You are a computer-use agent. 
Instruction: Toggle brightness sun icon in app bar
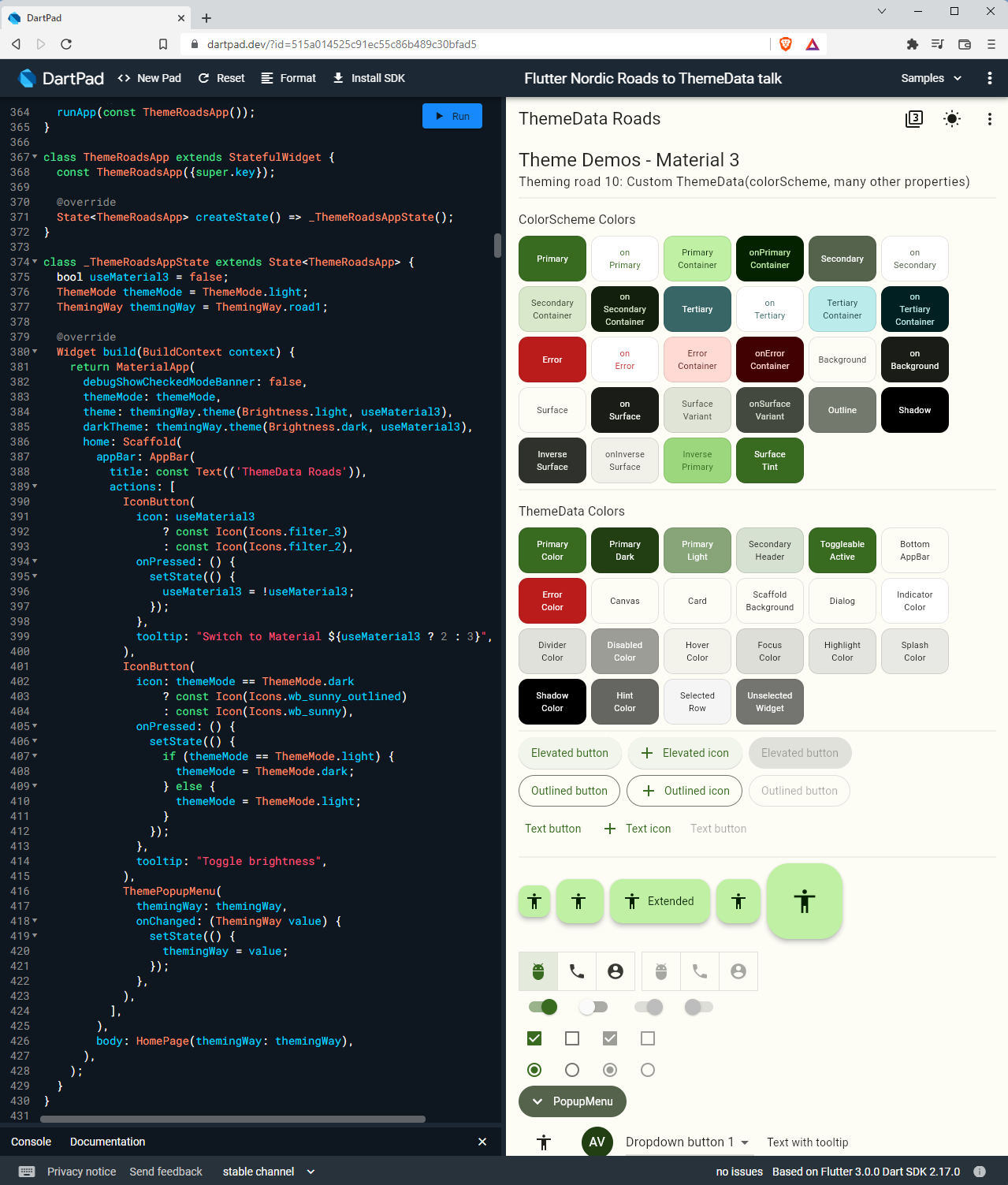[952, 119]
